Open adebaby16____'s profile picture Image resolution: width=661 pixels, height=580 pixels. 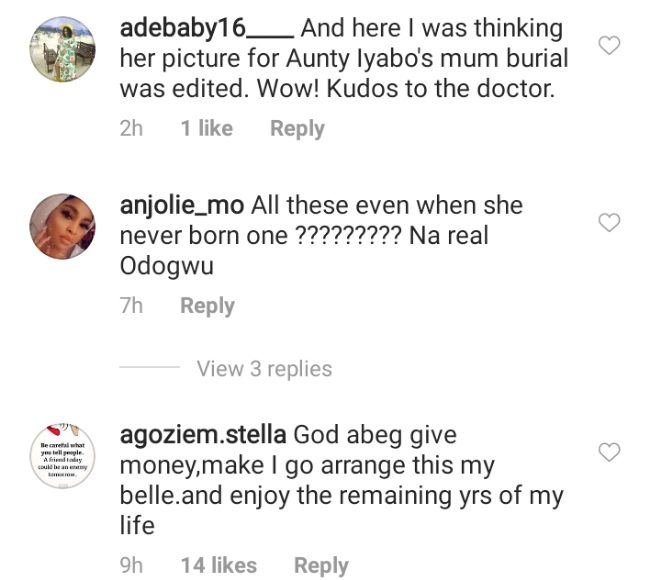click(63, 49)
